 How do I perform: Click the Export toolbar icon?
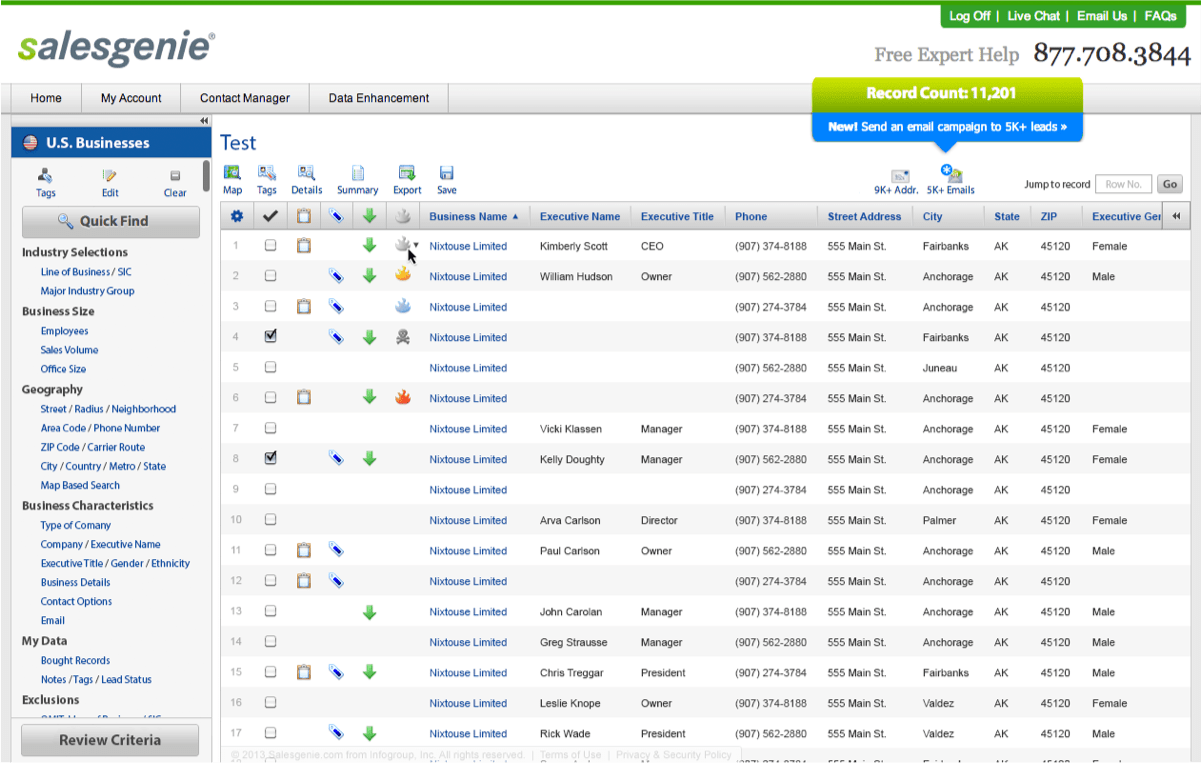pyautogui.click(x=406, y=173)
